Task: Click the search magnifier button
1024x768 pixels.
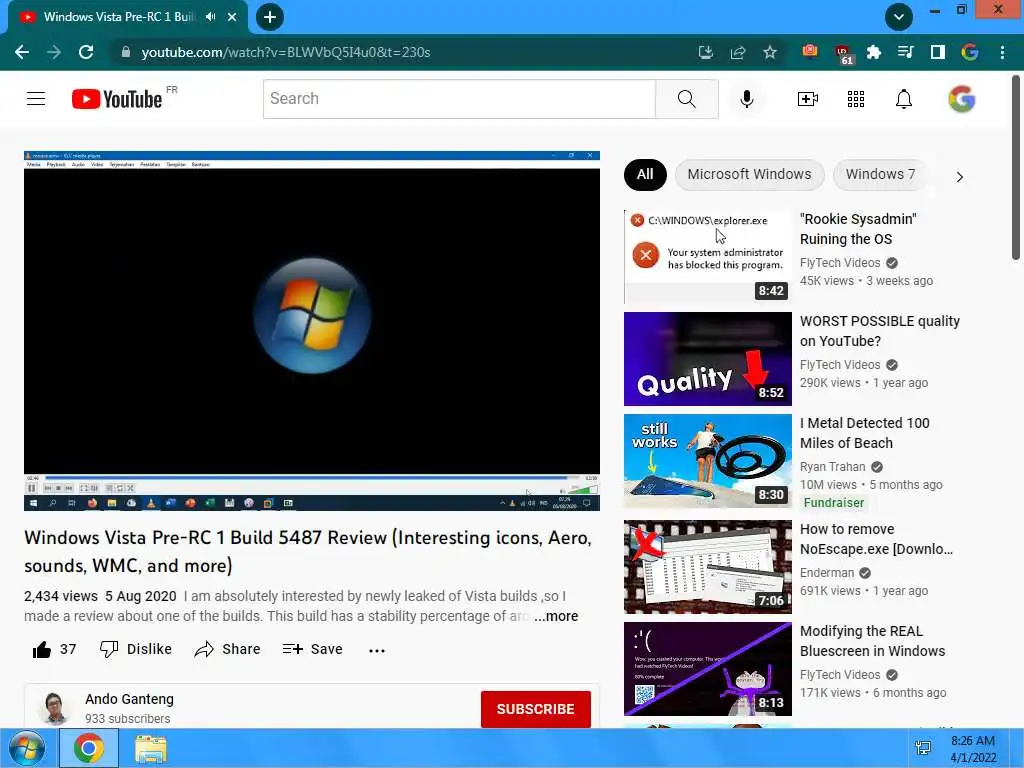Action: coord(686,99)
